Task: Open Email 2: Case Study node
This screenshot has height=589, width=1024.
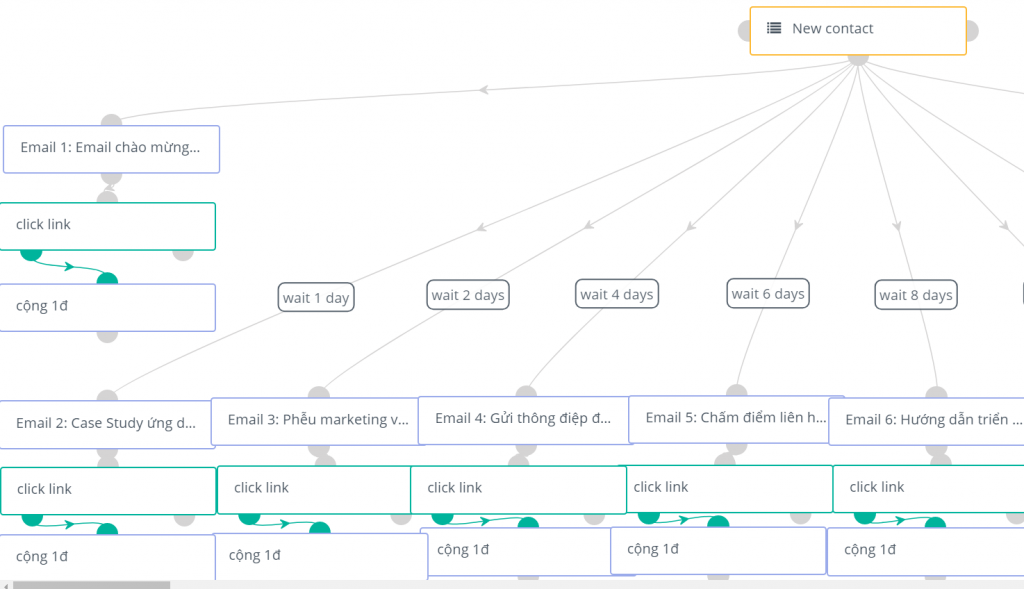Action: 106,424
